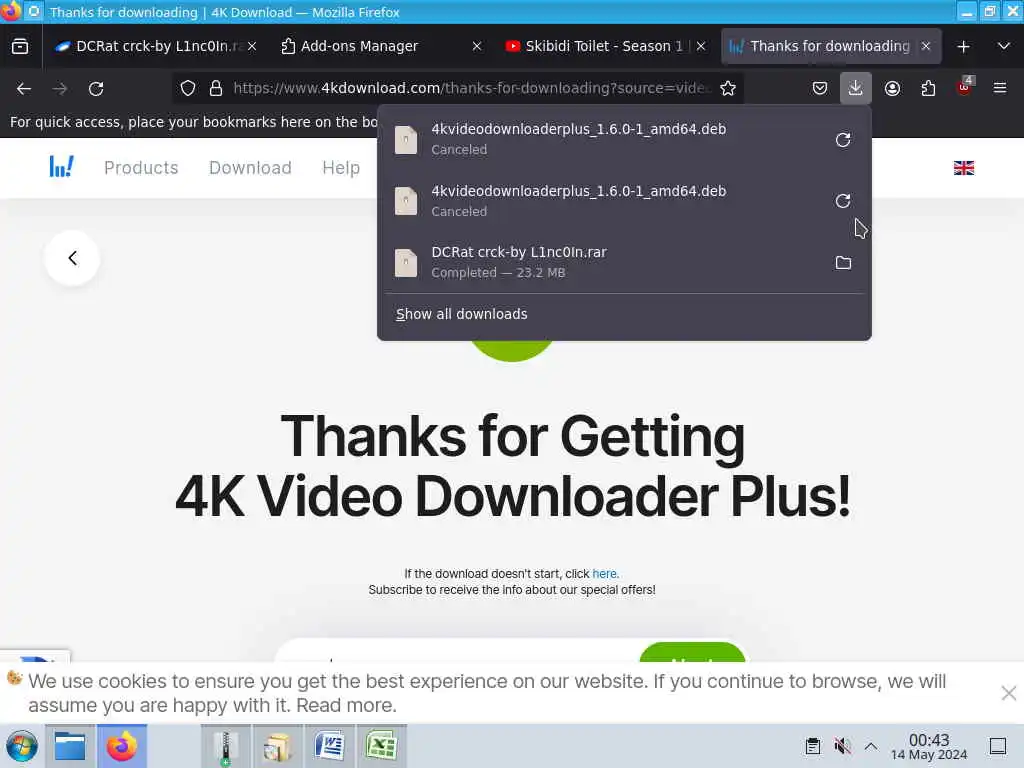Open the cookie policy Read more link
The height and width of the screenshot is (768, 1024).
(x=345, y=705)
